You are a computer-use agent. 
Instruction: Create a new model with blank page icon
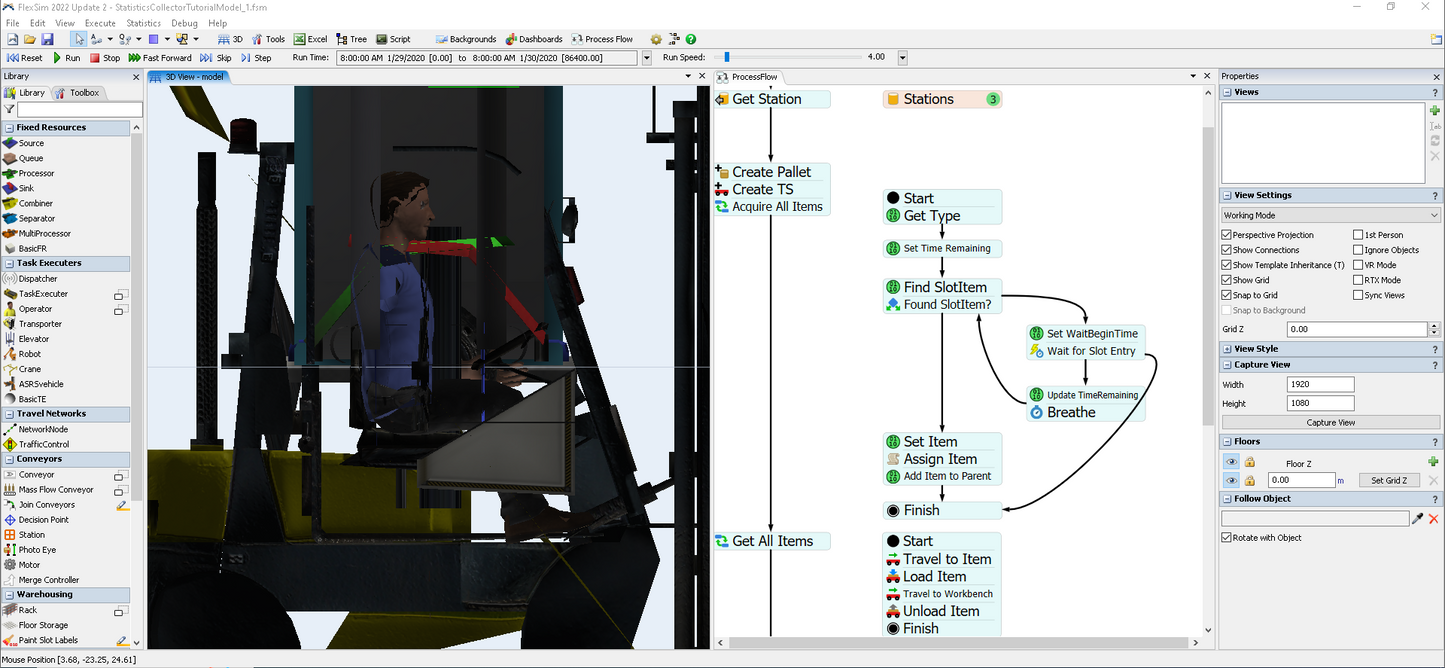pyautogui.click(x=13, y=39)
